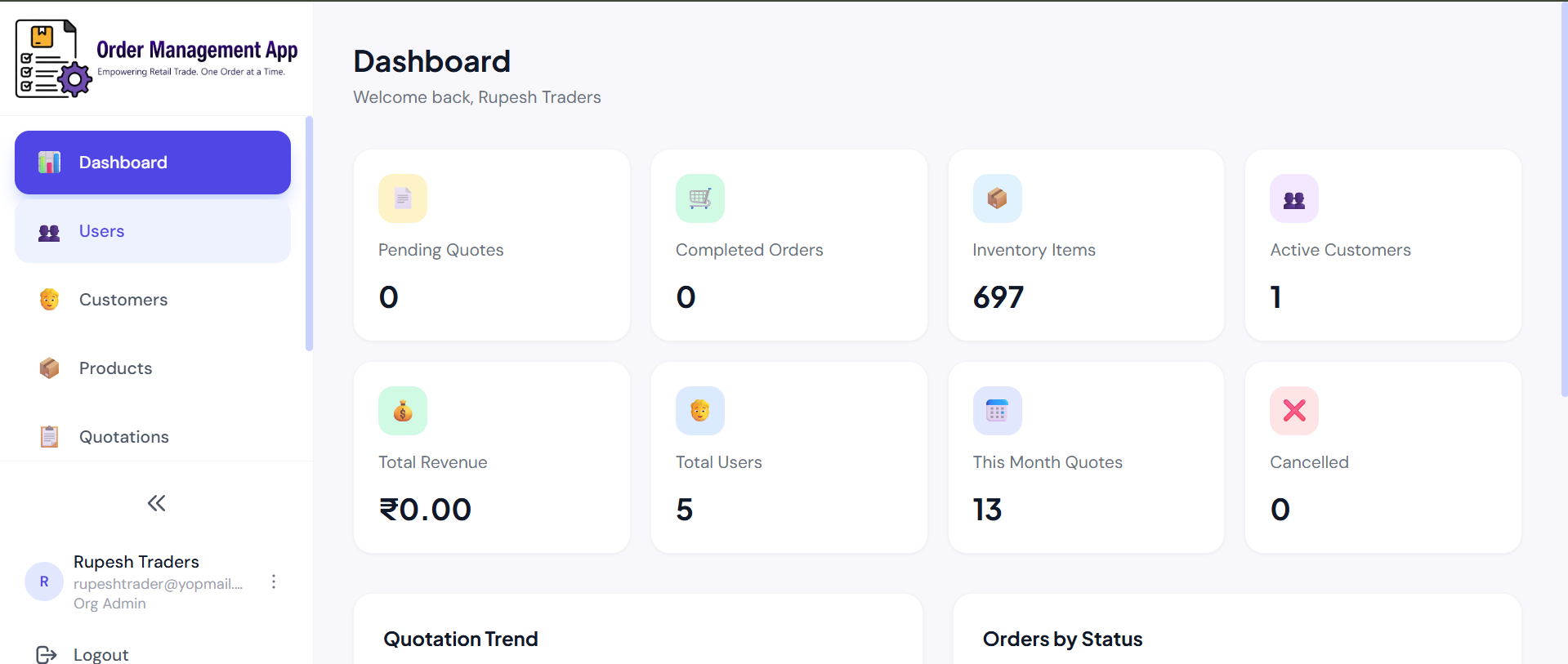Open the Dashboard menu item
Viewport: 1568px width, 664px height.
153,163
